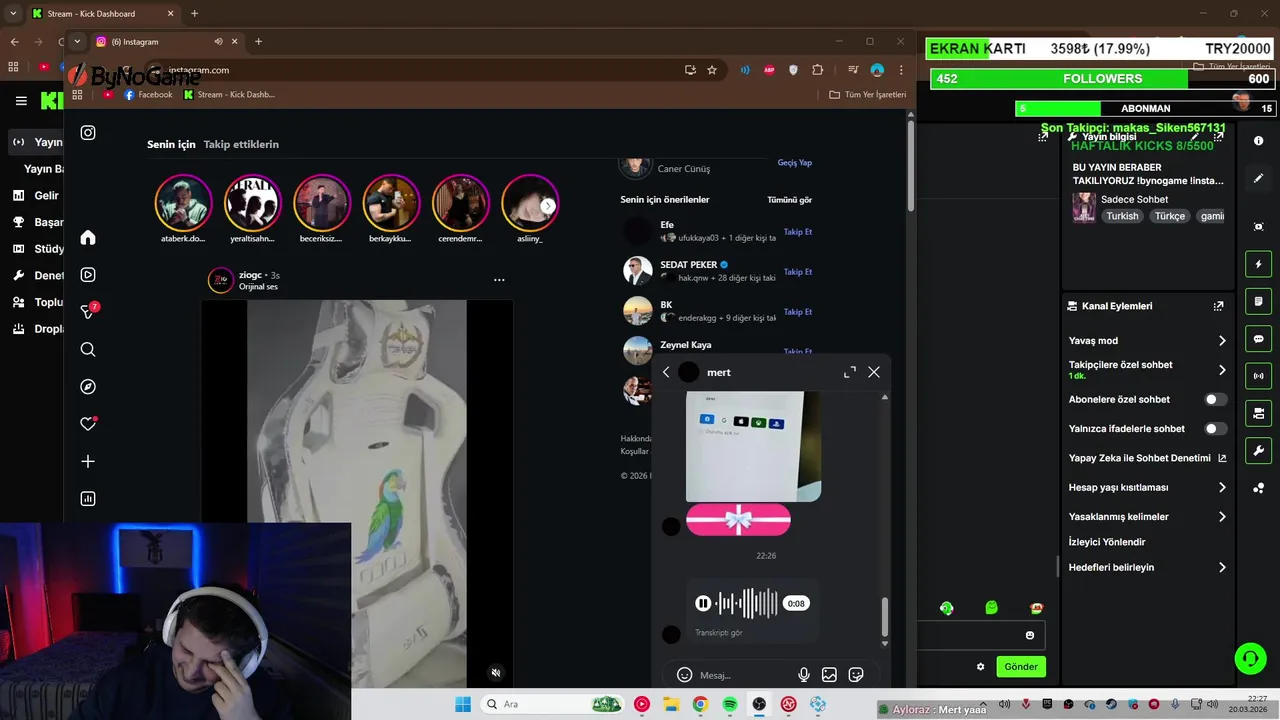Go back in mert chat window
This screenshot has height=720, width=1280.
[666, 372]
